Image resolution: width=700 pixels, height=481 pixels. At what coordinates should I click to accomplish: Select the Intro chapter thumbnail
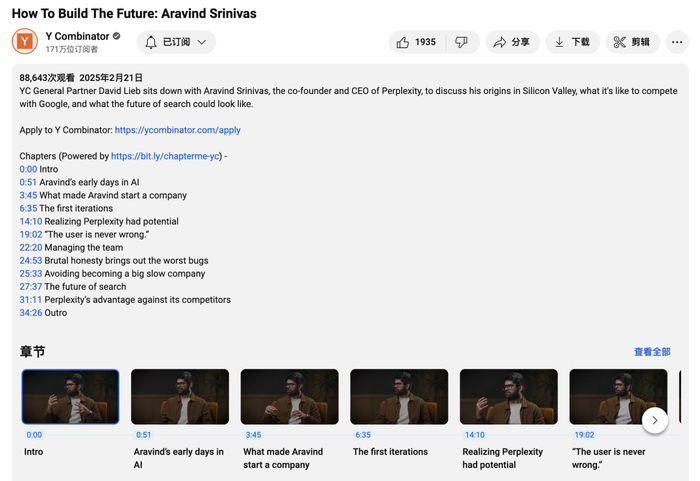pos(70,397)
